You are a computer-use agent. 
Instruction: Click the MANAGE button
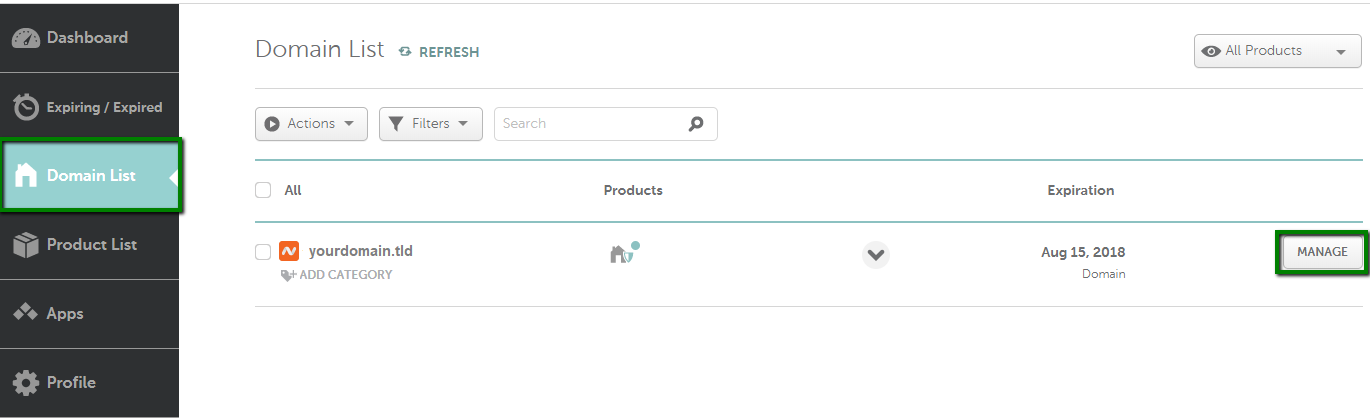[1322, 253]
